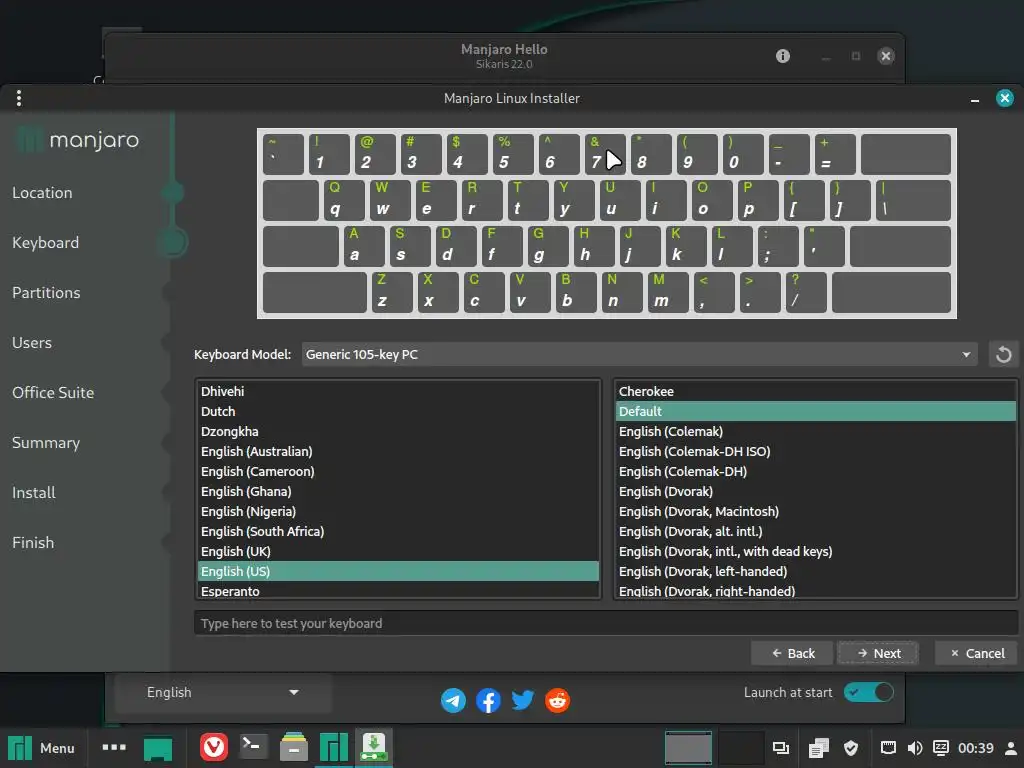
Task: Open the terminal from taskbar
Action: click(x=253, y=748)
